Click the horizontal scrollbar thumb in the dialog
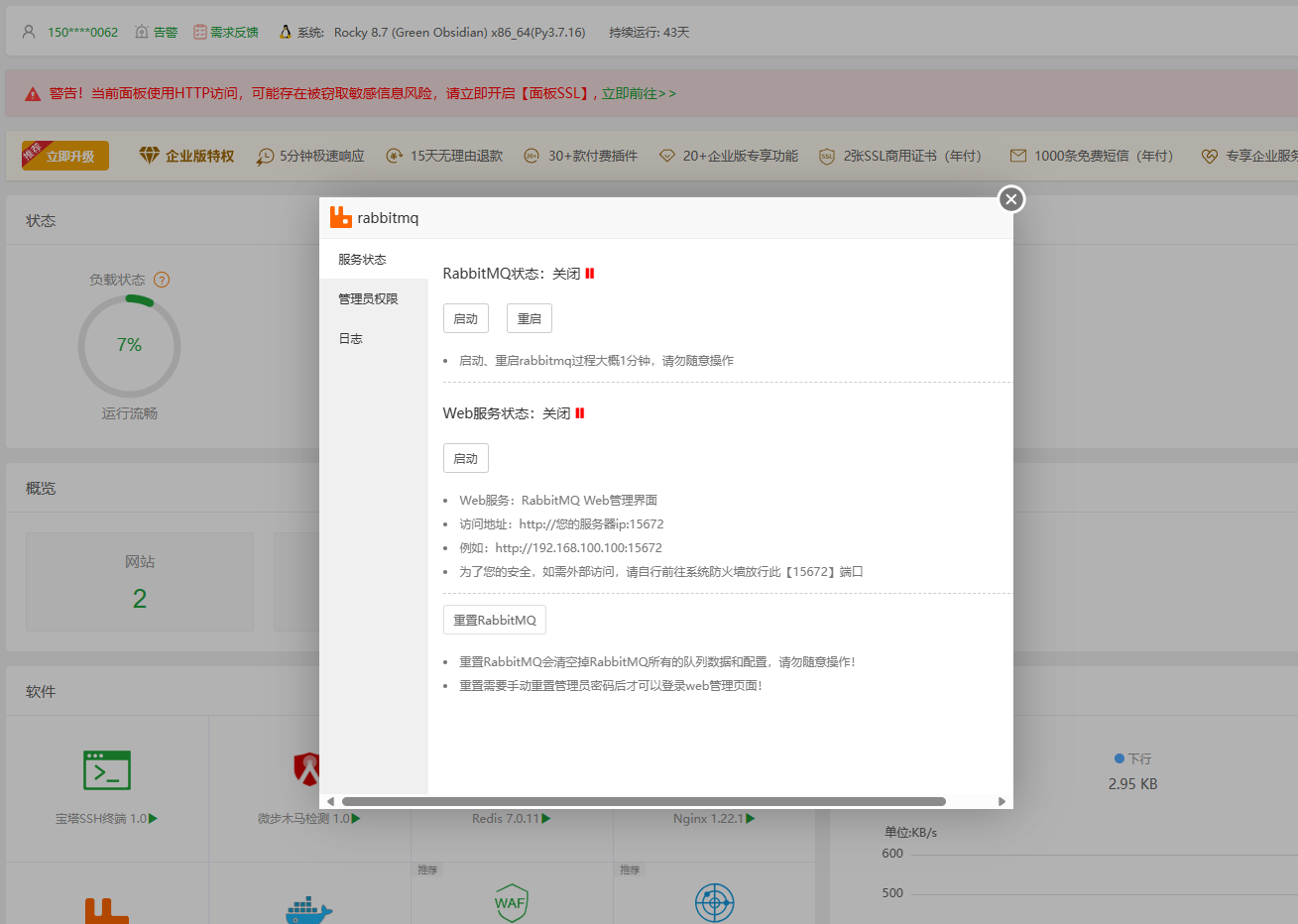The image size is (1298, 924). pos(644,801)
